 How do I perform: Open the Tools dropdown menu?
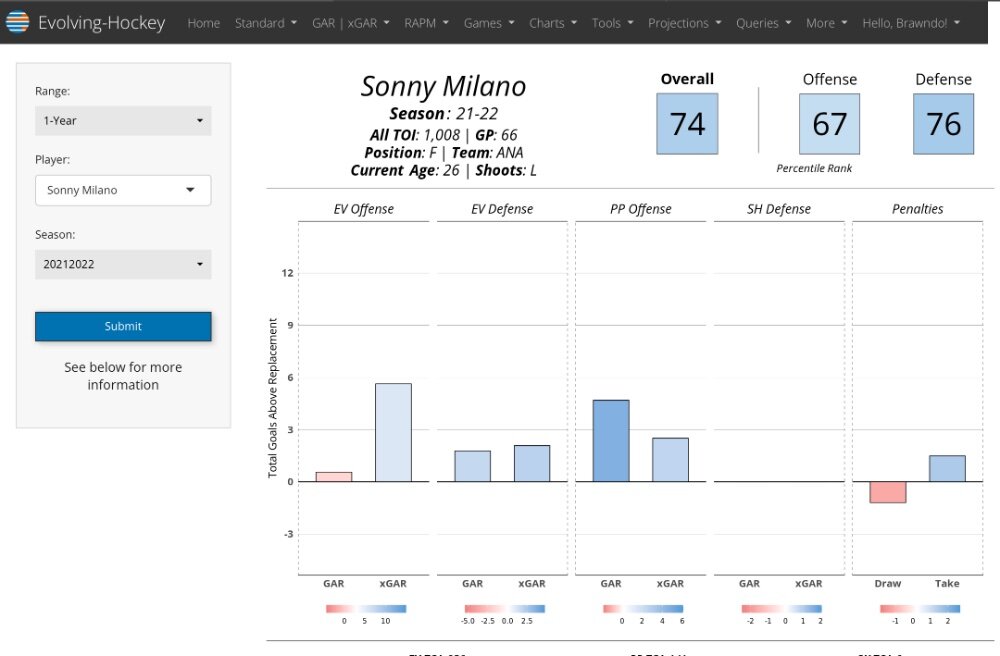coord(613,23)
